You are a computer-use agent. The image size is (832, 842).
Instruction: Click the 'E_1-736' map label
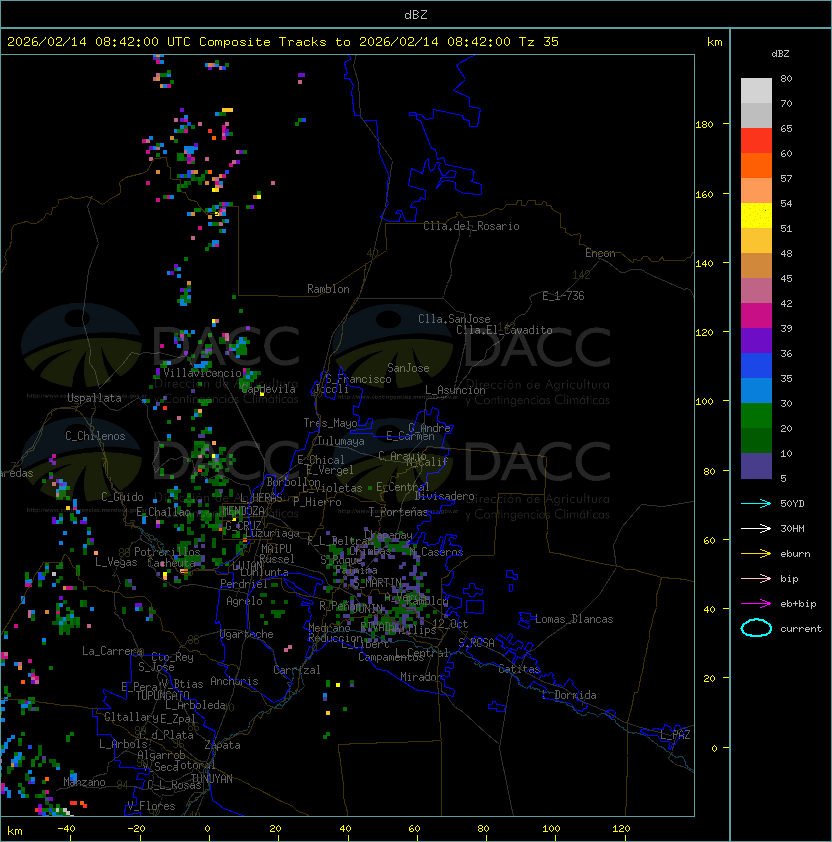tap(563, 296)
